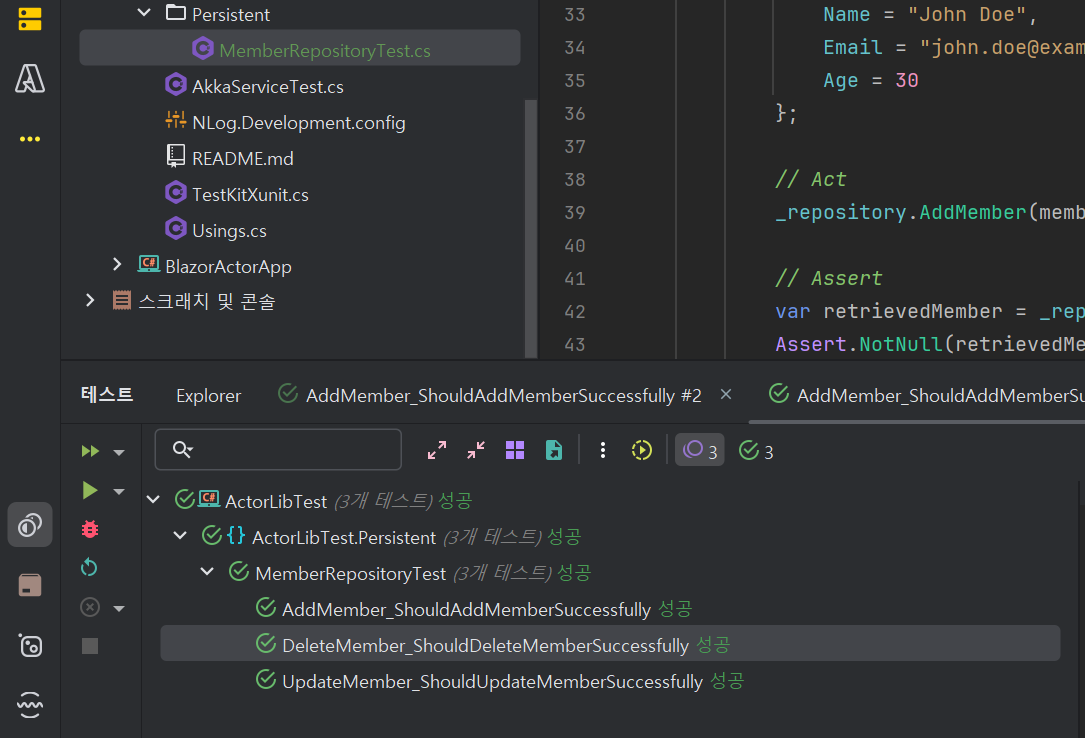Screen dimensions: 1085x738
Task: Click the repeat tests circular arrow icon
Action: click(90, 568)
